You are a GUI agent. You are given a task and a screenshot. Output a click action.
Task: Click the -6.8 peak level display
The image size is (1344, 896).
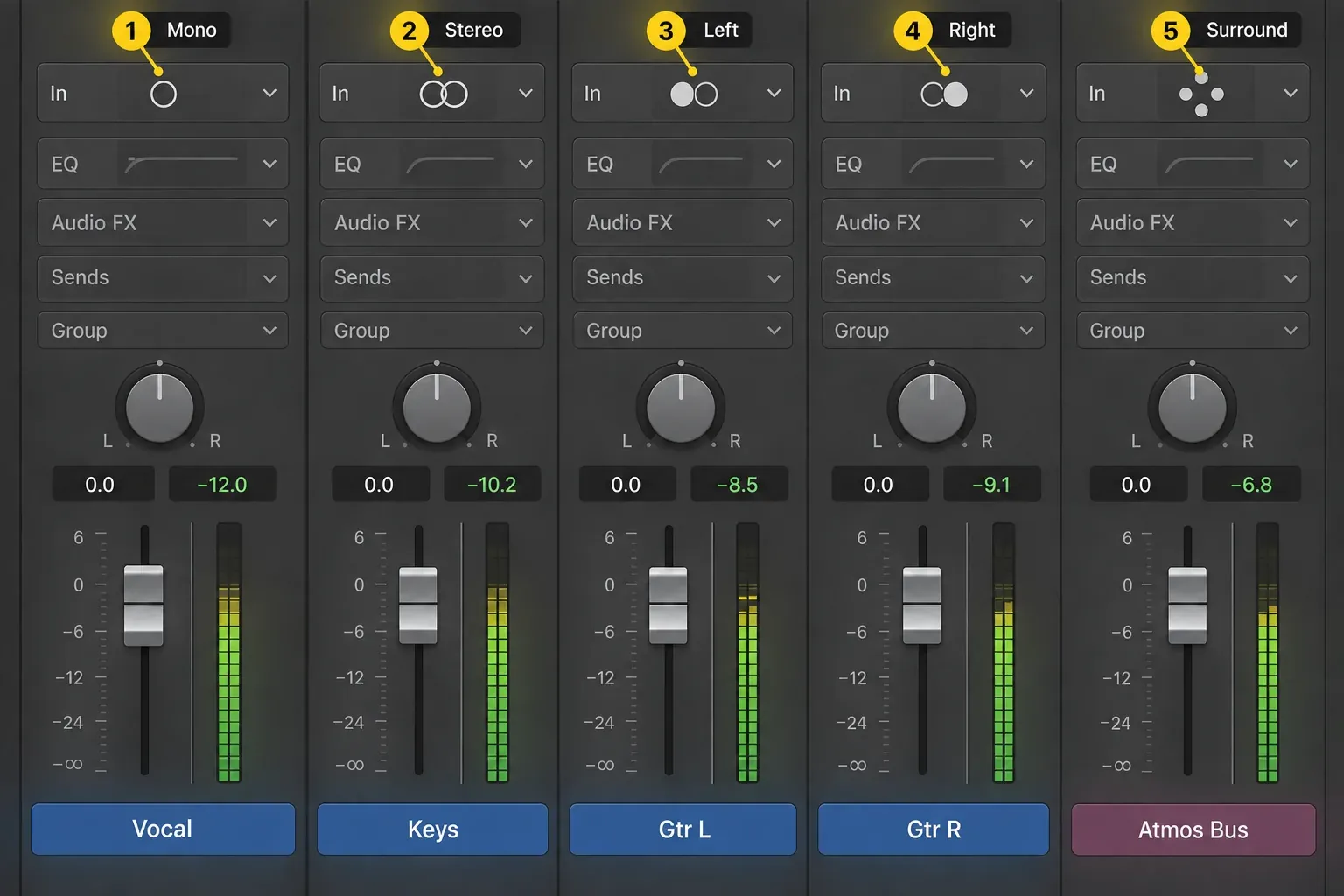[1251, 484]
